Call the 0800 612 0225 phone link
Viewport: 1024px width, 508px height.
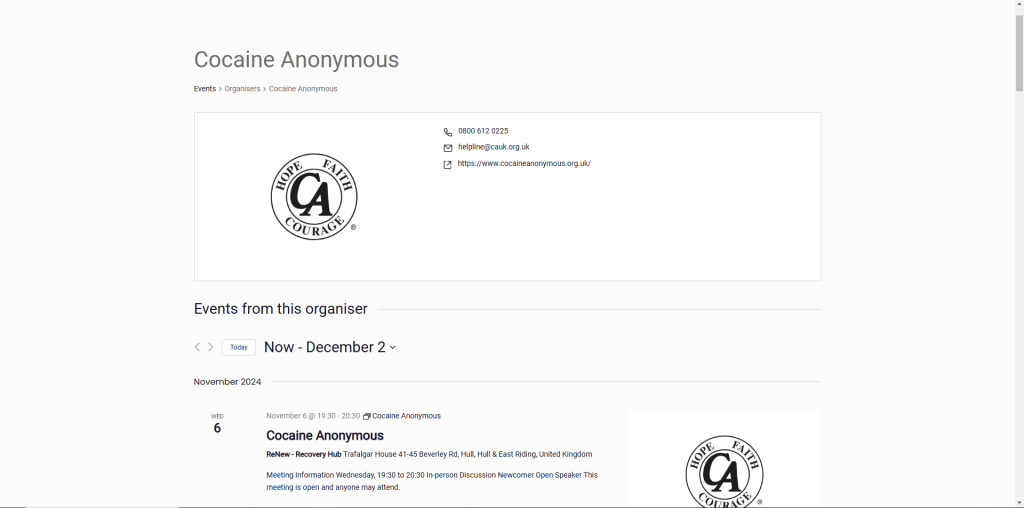[483, 131]
